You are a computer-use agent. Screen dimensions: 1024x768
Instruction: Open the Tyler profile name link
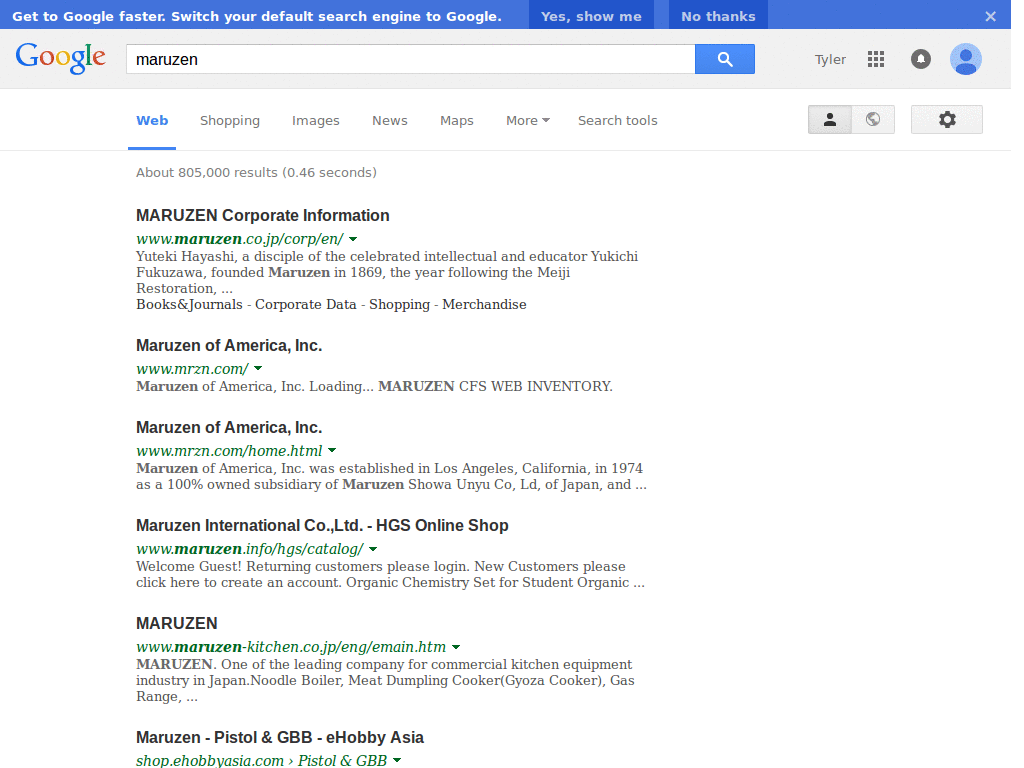coord(830,59)
